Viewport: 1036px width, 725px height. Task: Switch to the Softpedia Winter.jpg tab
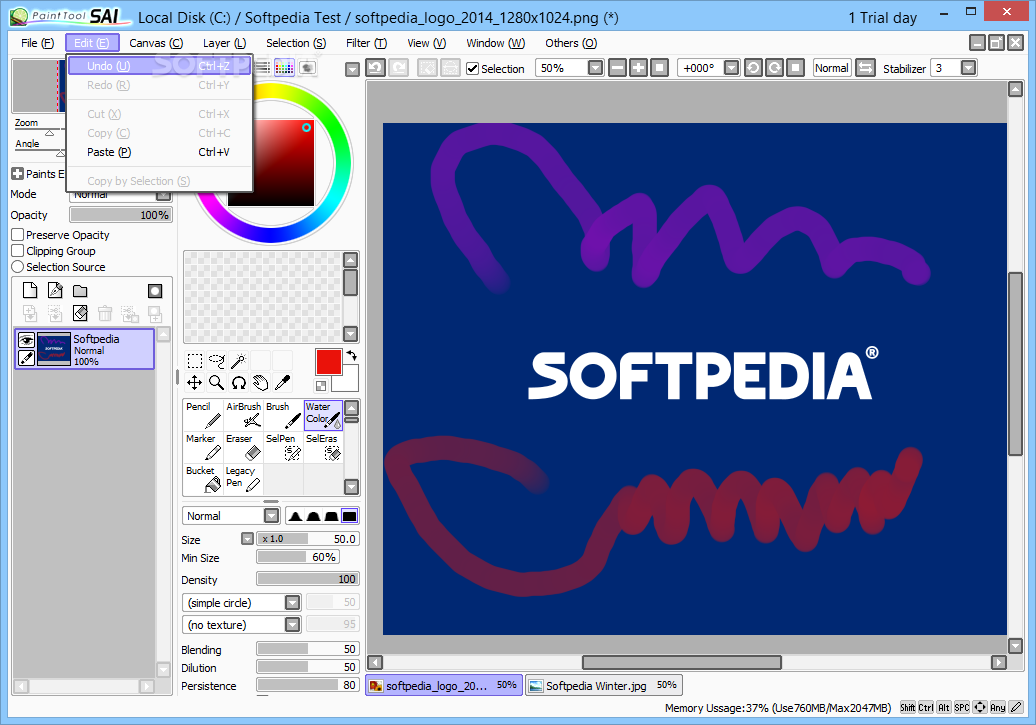(603, 685)
